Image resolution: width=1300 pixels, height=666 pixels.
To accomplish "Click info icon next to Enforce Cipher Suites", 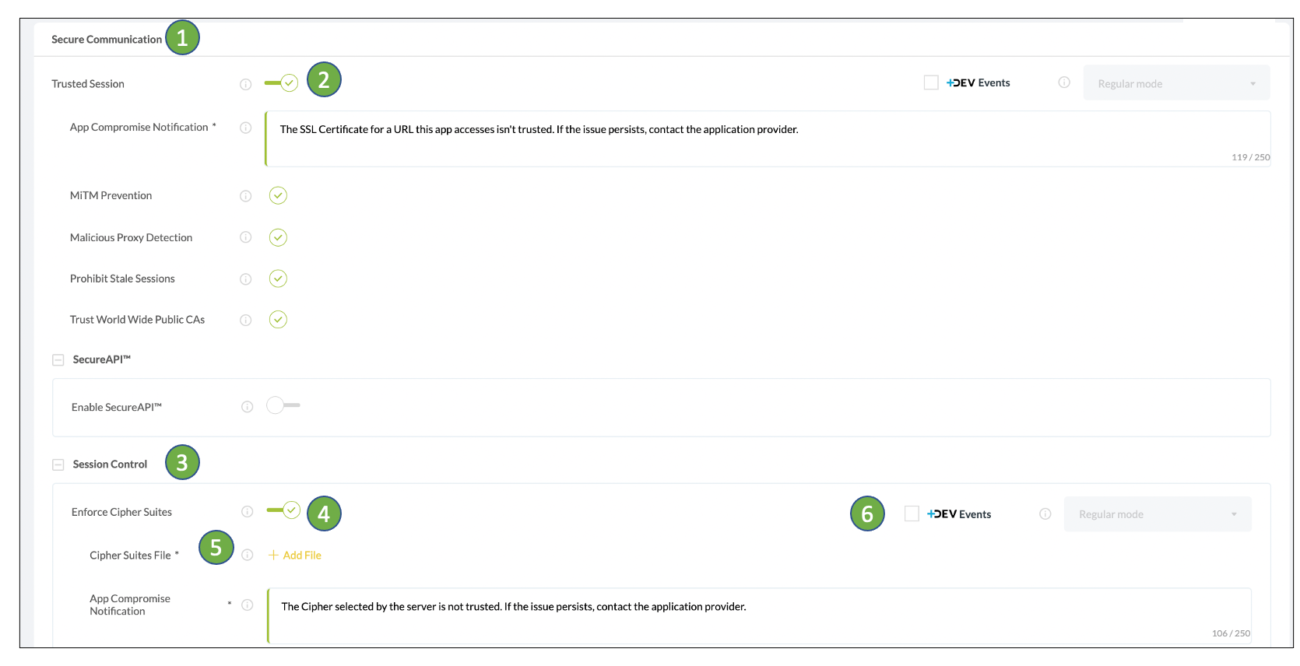I will (x=247, y=512).
